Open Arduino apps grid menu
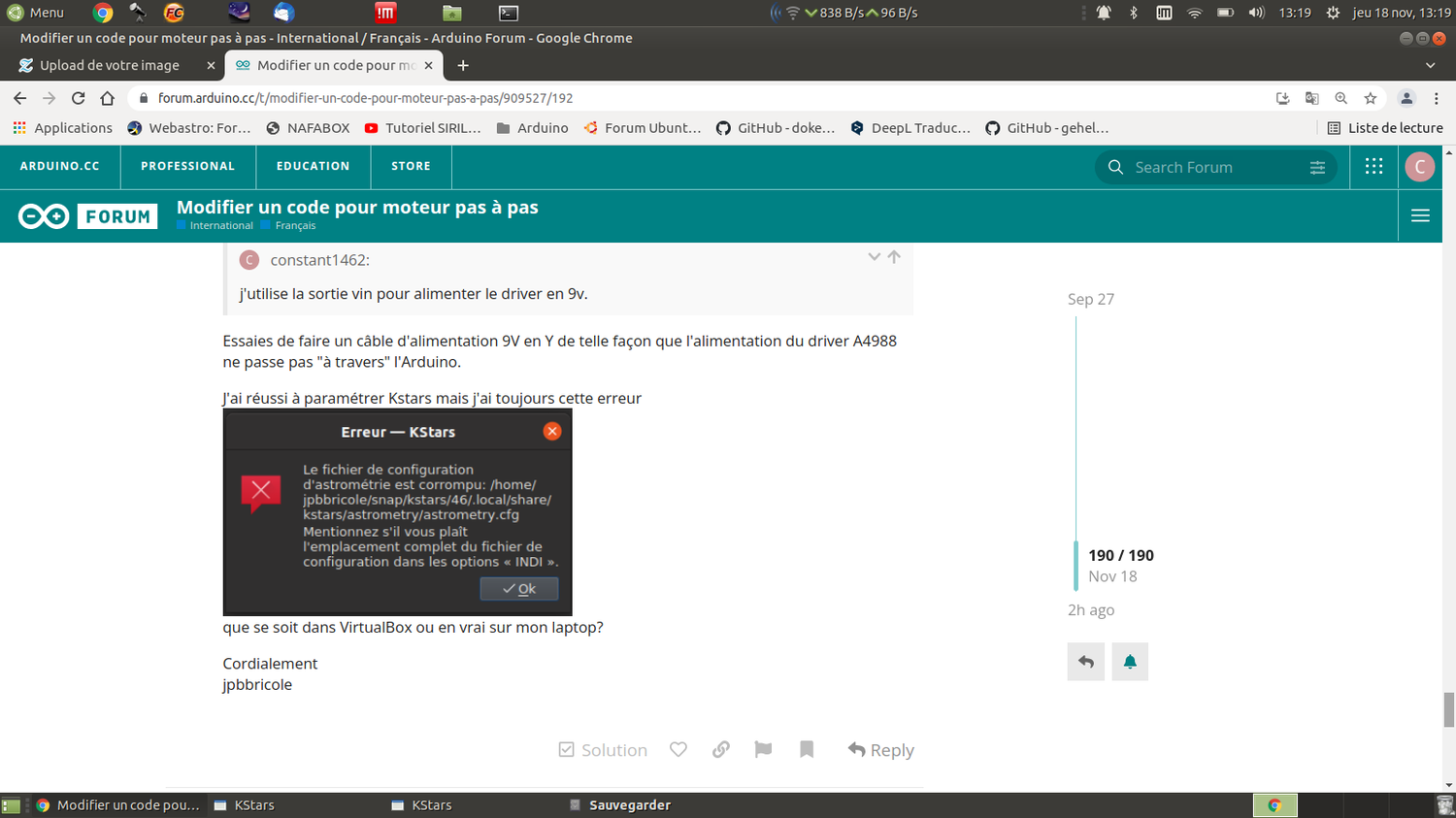 [x=1373, y=167]
